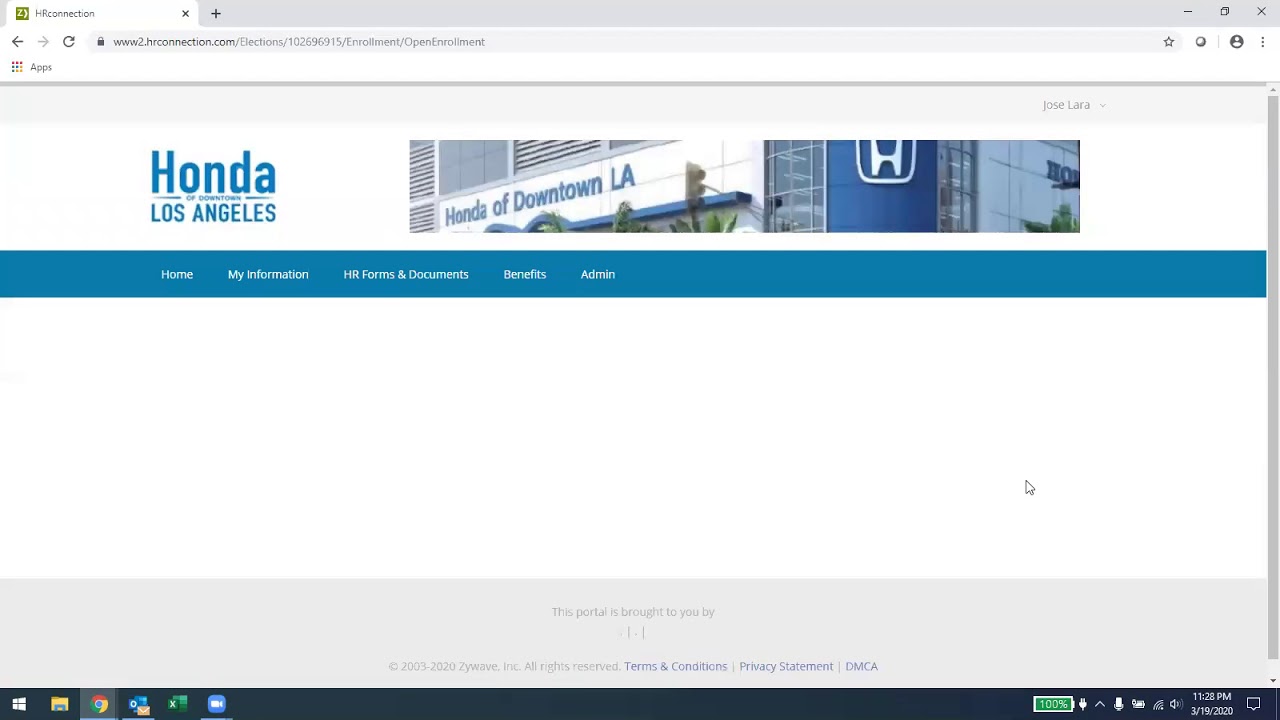Image resolution: width=1280 pixels, height=720 pixels.
Task: Open Chrome three-dot menu
Action: (1263, 42)
